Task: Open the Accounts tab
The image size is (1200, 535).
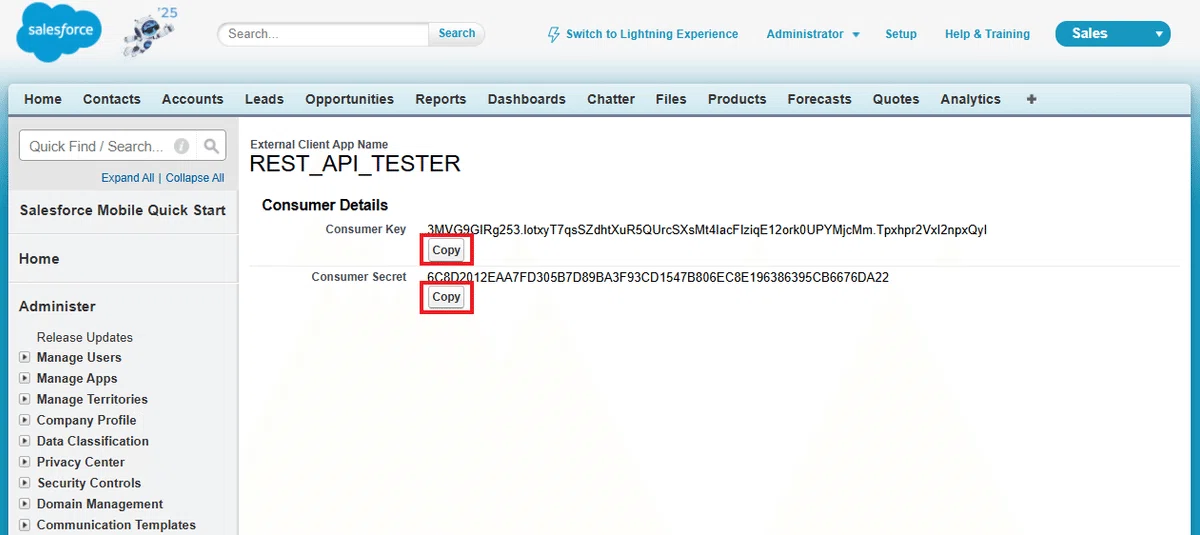Action: tap(193, 99)
